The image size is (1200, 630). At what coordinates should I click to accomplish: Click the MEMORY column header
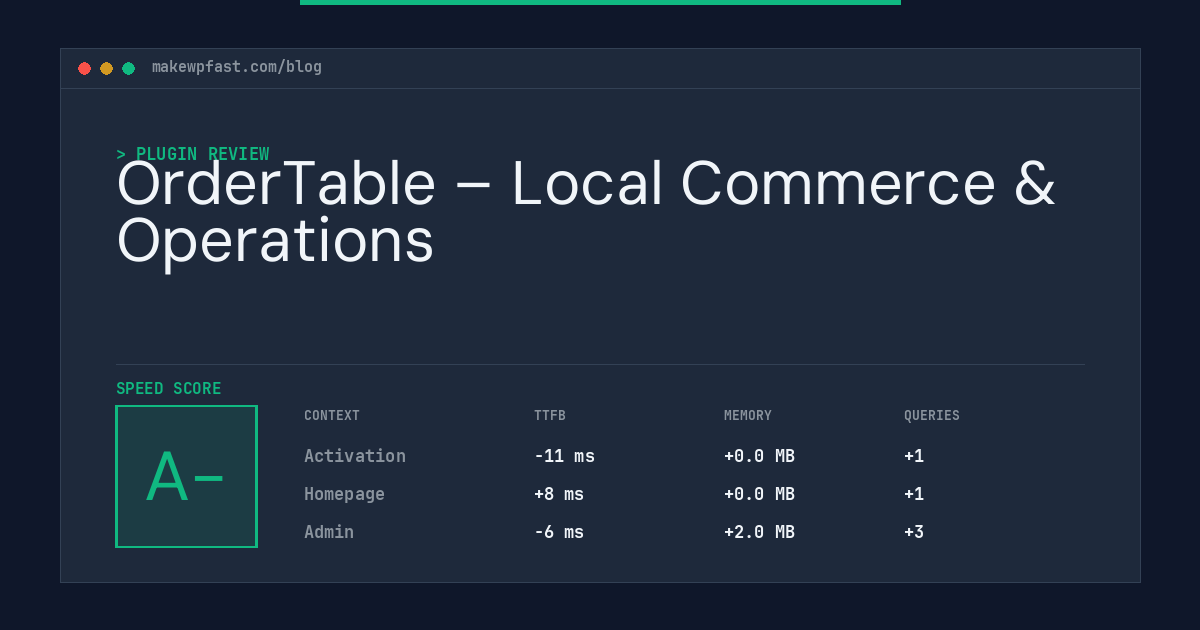click(748, 416)
